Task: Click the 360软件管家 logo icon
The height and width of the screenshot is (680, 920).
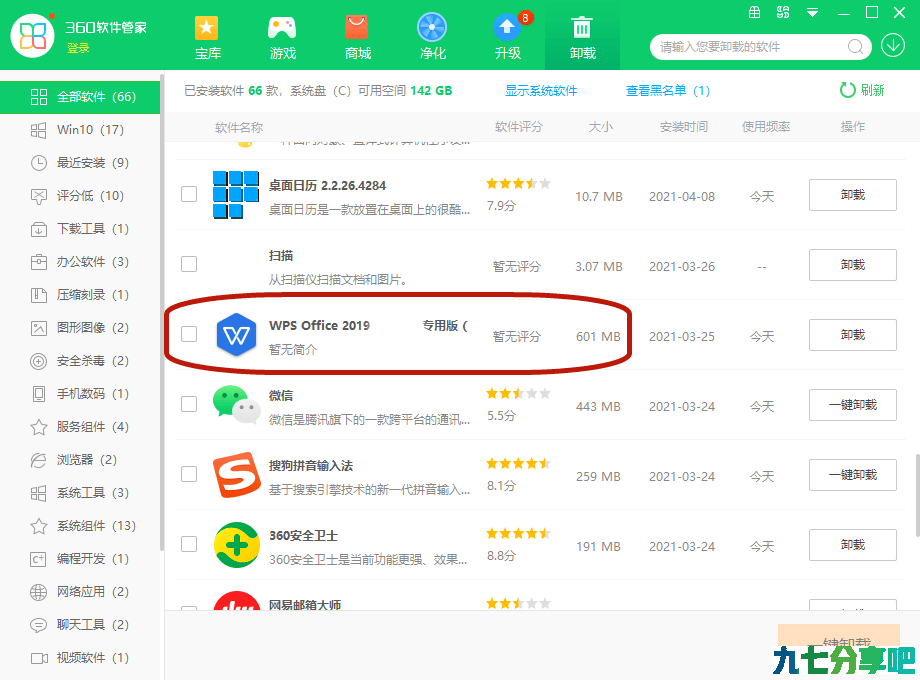Action: click(x=33, y=36)
